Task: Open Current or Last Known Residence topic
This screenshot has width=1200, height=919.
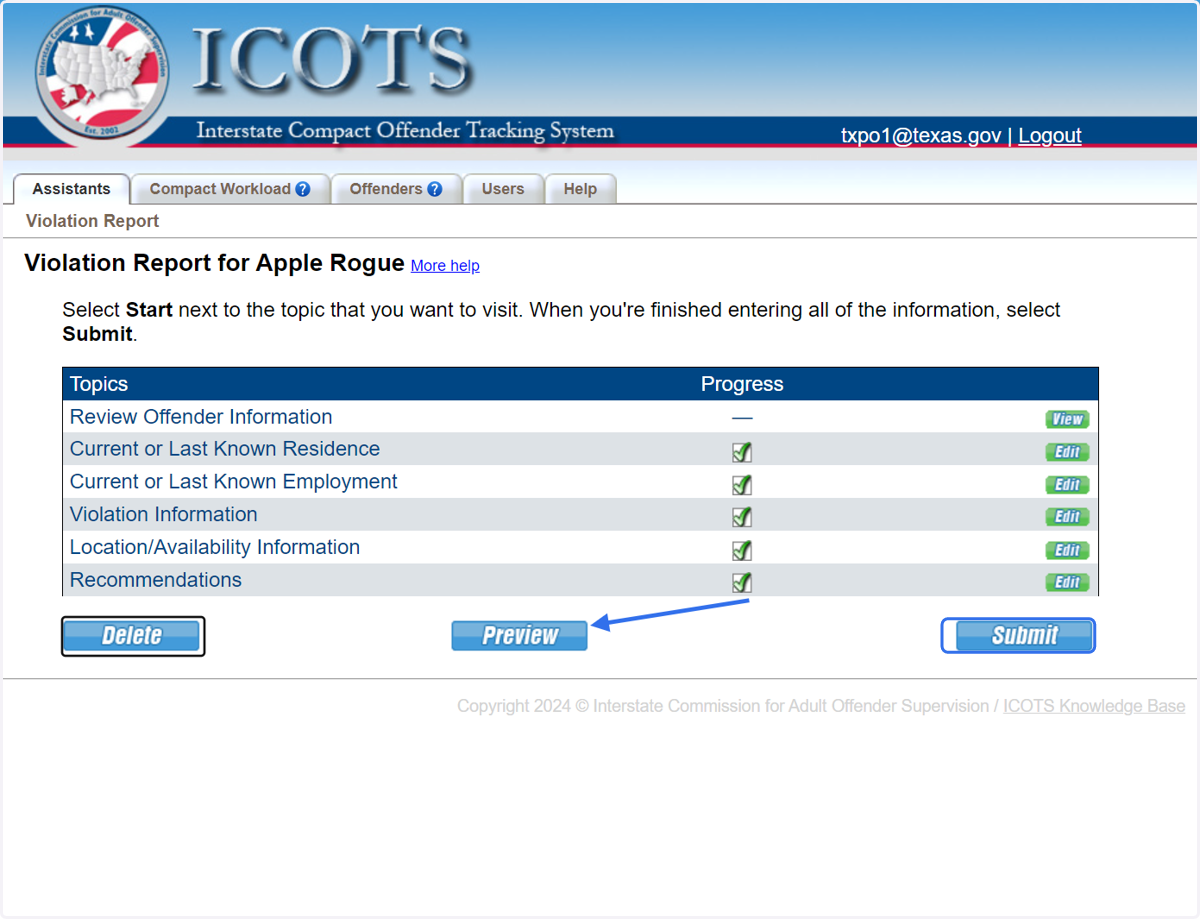Action: tap(225, 449)
